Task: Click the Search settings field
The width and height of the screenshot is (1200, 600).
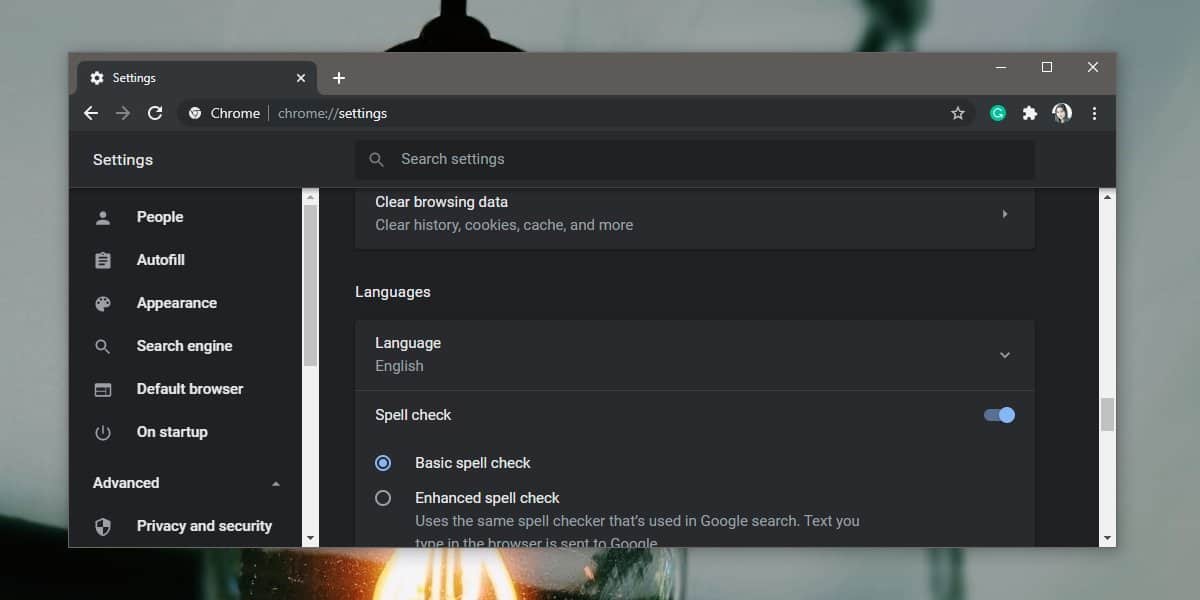Action: (695, 159)
